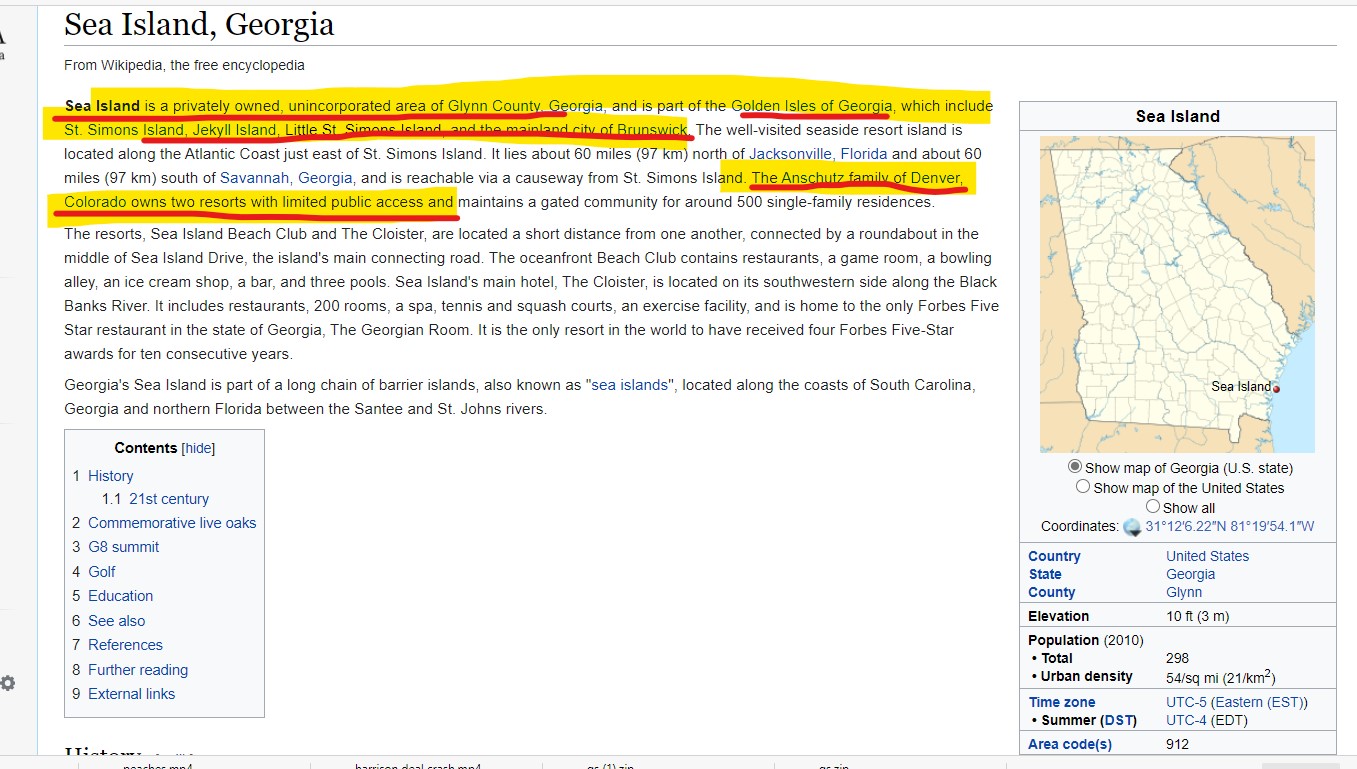Screen dimensions: 1357x769
Task: Go to History section in contents
Action: click(x=110, y=476)
